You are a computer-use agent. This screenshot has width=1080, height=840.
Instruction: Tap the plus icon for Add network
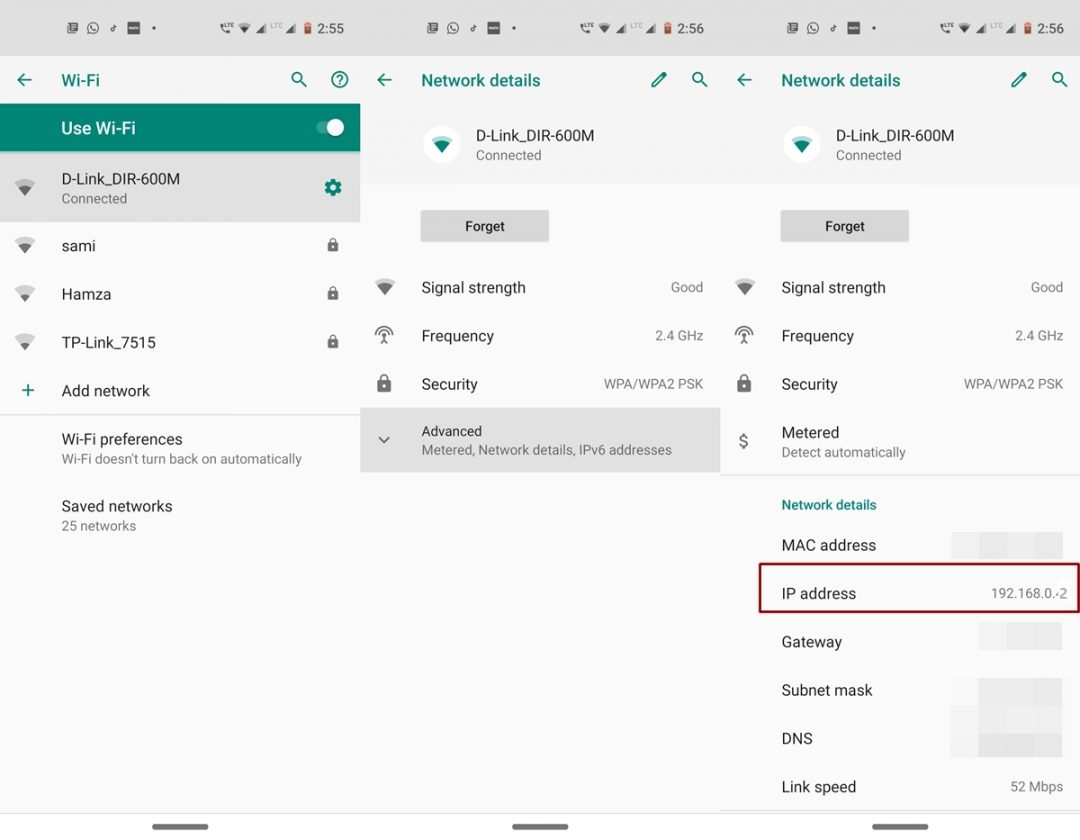click(x=28, y=391)
